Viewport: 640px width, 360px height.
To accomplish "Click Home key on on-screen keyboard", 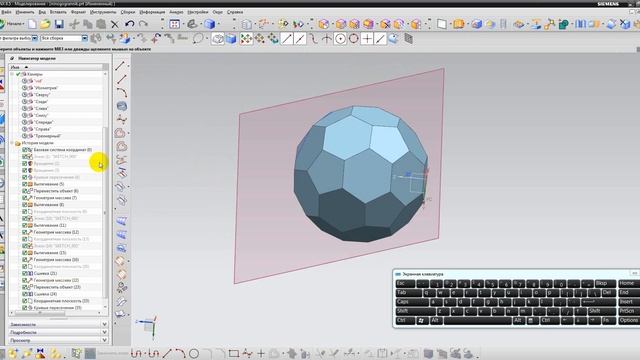I will tap(629, 283).
